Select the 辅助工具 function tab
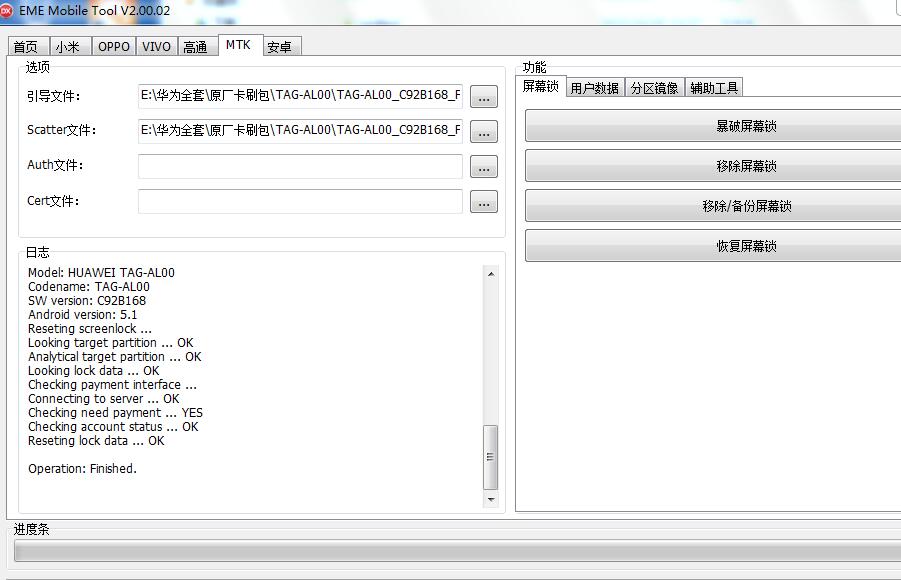The image size is (901, 580). 714,88
